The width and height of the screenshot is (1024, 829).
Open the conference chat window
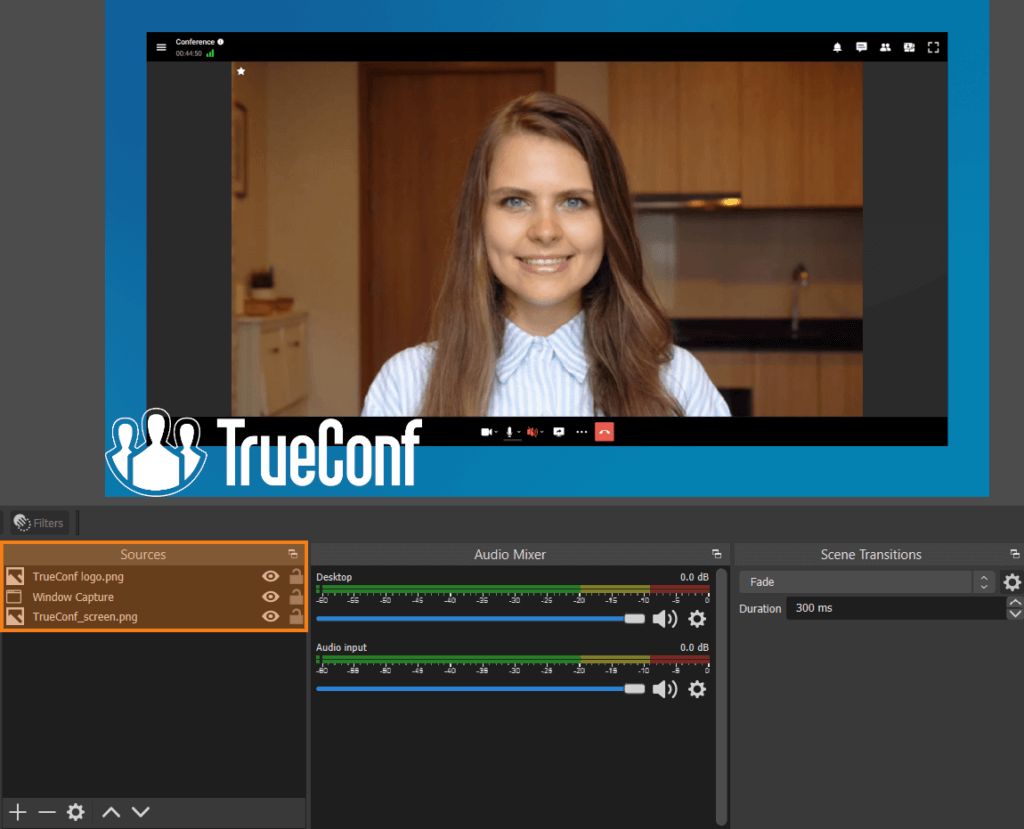pos(861,47)
